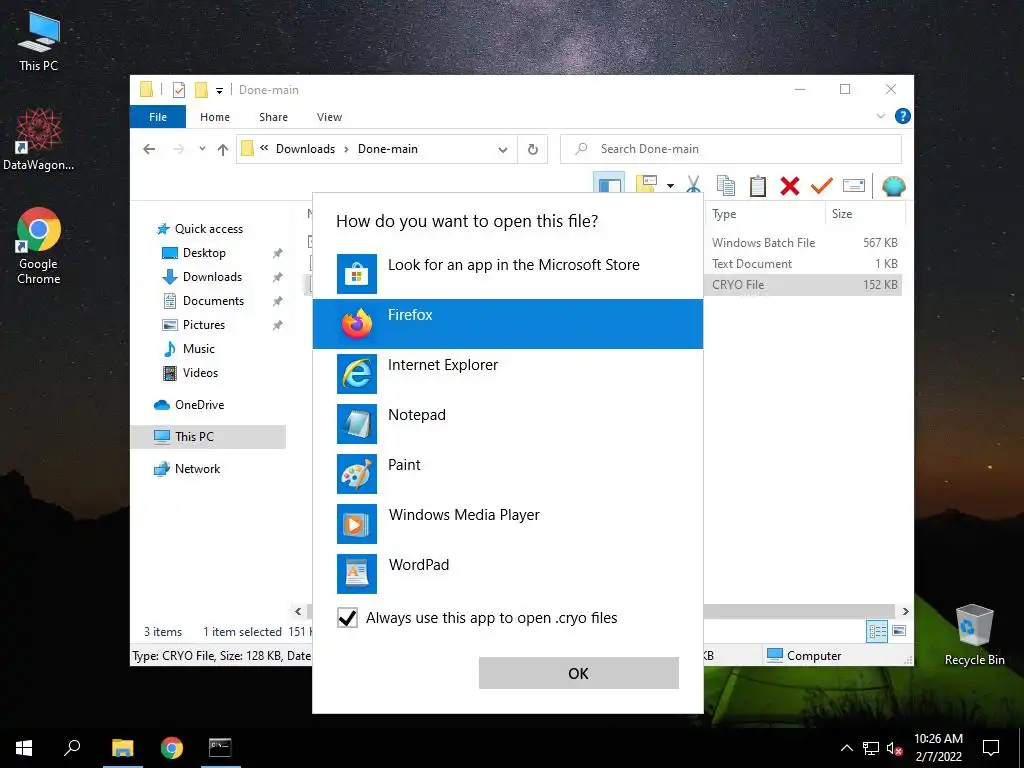
Task: Choose Windows Media Player option
Action: click(507, 524)
